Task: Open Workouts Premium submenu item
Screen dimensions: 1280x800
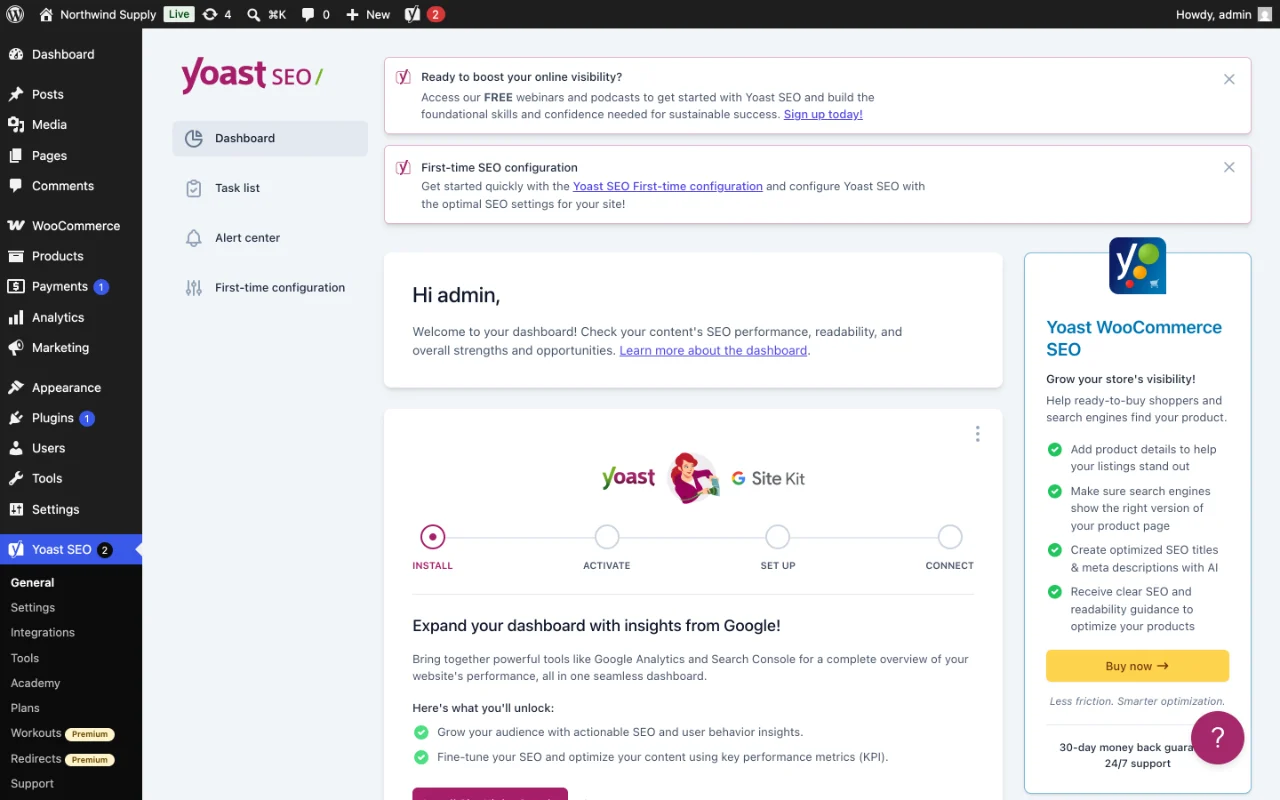Action: click(71, 733)
